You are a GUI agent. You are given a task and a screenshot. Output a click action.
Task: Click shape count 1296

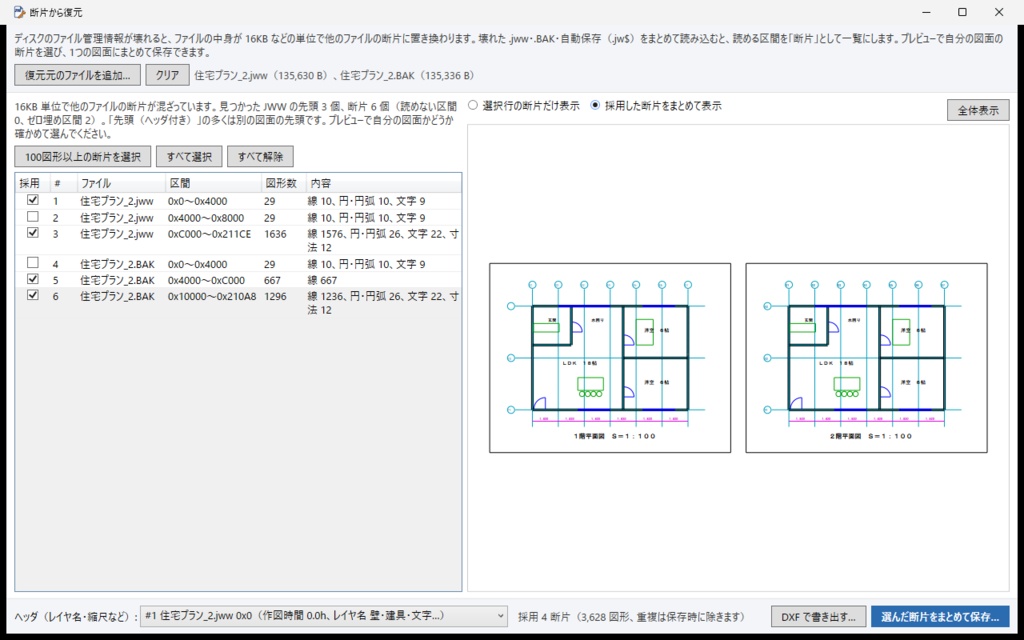[x=276, y=296]
